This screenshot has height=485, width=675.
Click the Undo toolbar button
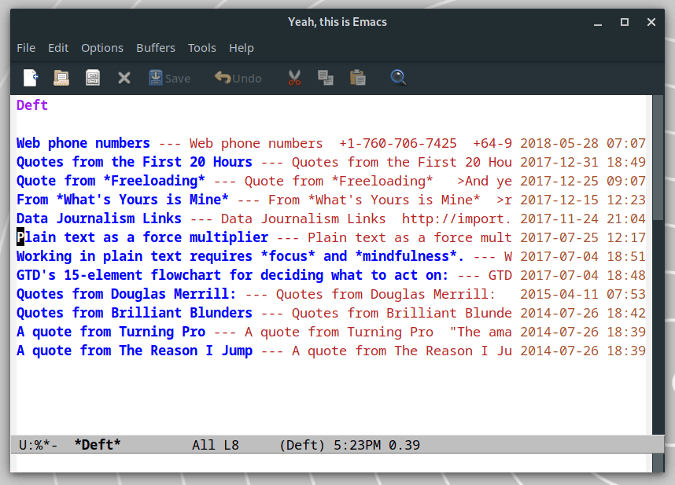[238, 78]
